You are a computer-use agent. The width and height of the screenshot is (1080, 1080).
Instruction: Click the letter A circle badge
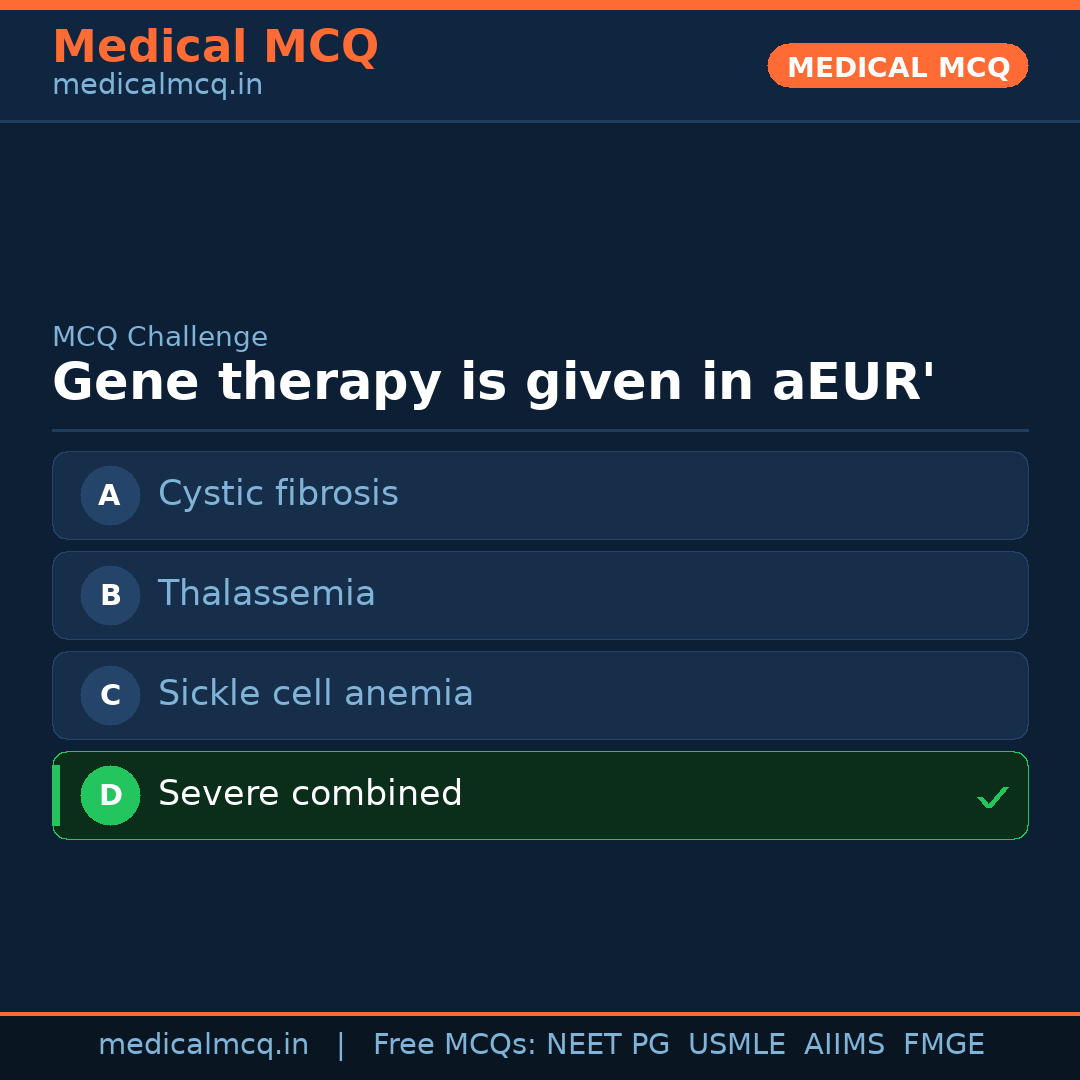coord(110,495)
